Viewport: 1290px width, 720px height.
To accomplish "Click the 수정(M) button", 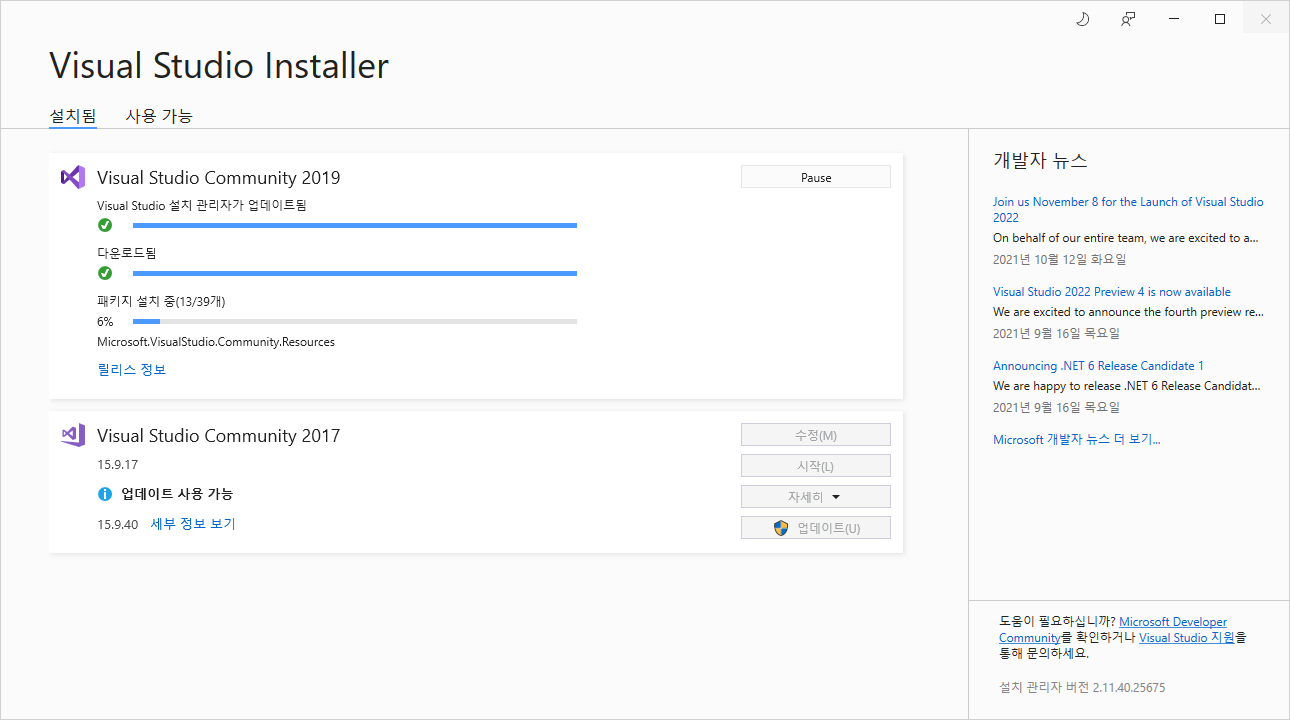I will point(816,435).
